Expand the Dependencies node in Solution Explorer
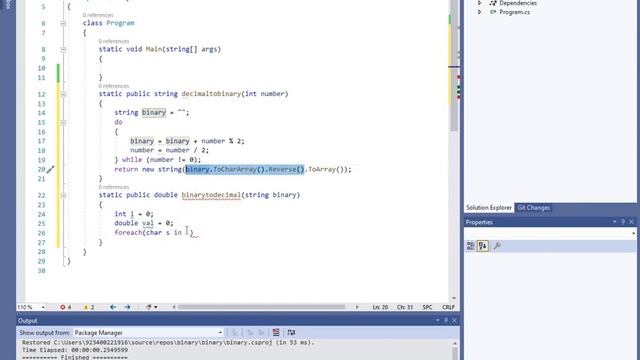The image size is (640, 360). pos(480,3)
